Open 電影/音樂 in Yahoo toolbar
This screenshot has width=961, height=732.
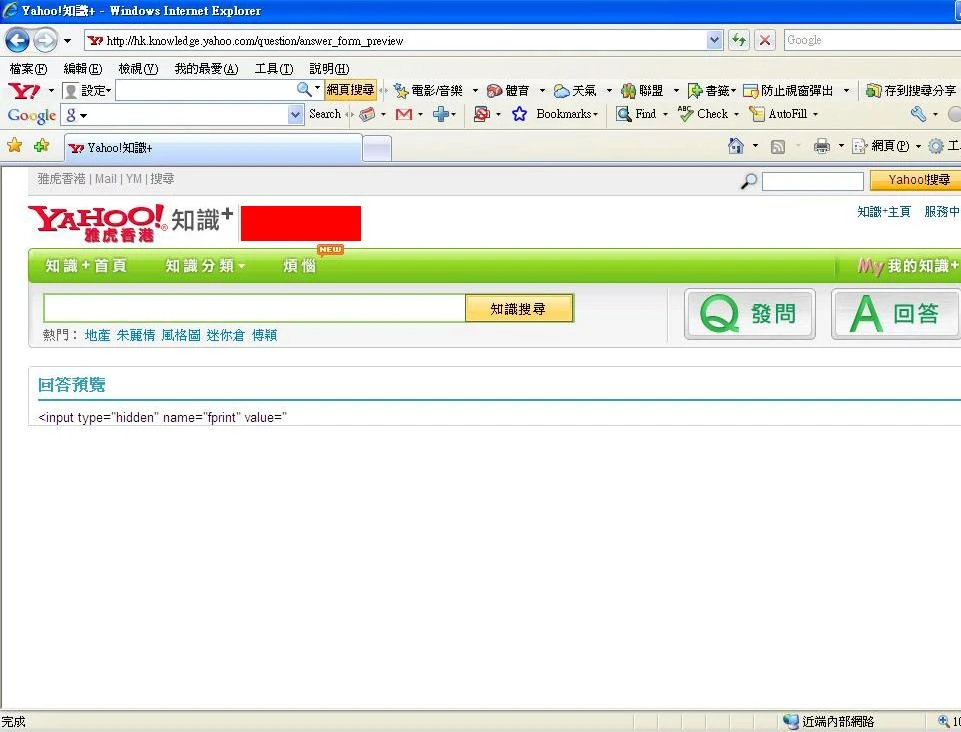[429, 91]
